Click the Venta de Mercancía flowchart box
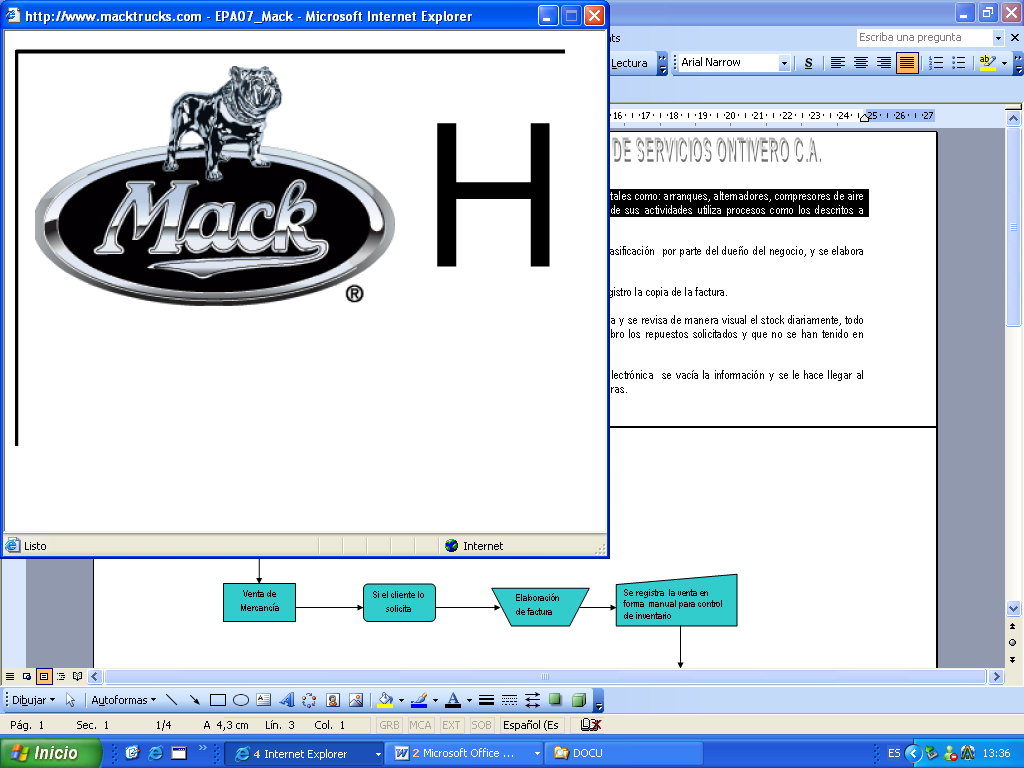Screen dimensions: 1024x768 click(259, 601)
